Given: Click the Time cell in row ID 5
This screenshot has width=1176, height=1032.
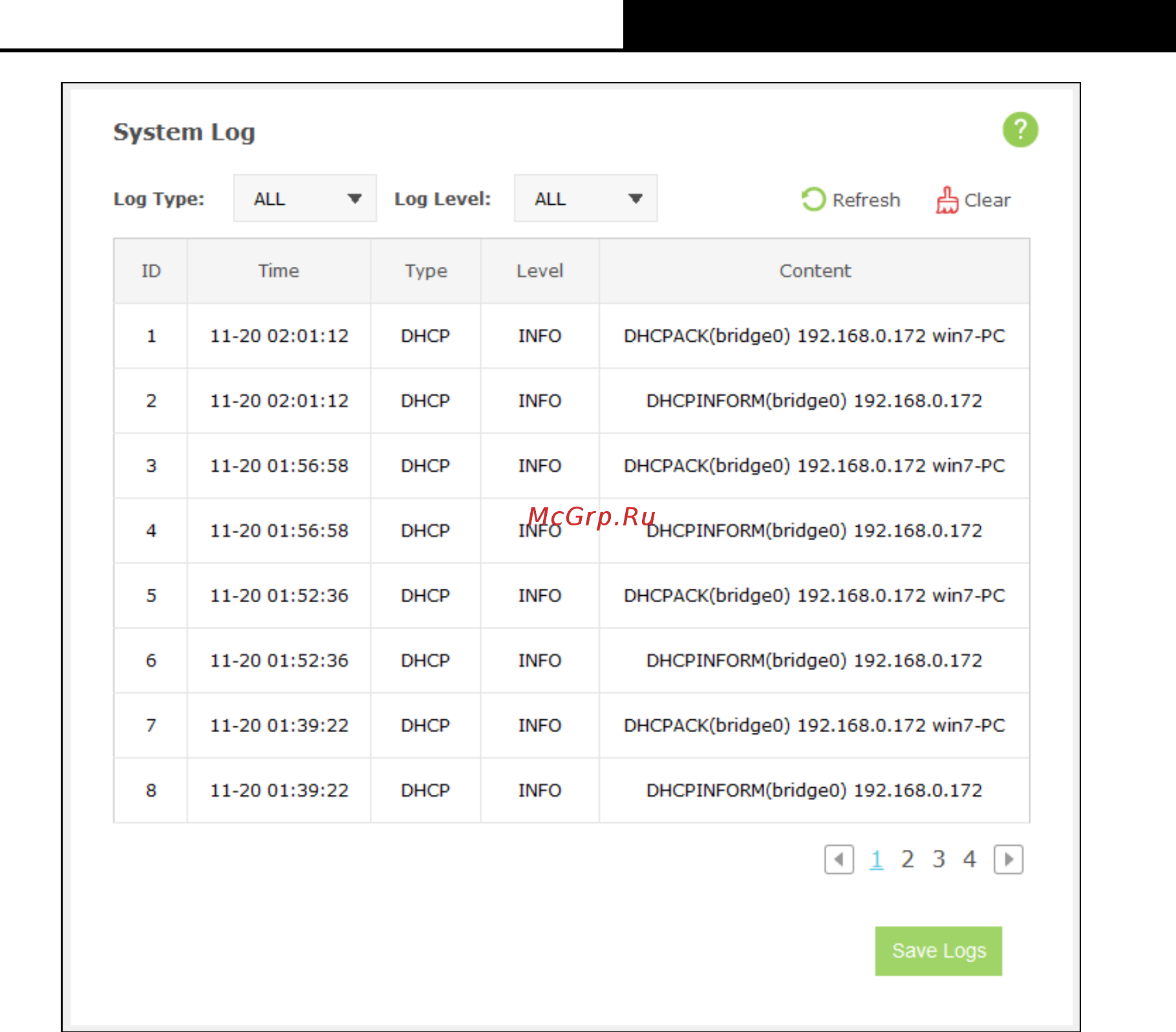Looking at the screenshot, I should click(279, 596).
